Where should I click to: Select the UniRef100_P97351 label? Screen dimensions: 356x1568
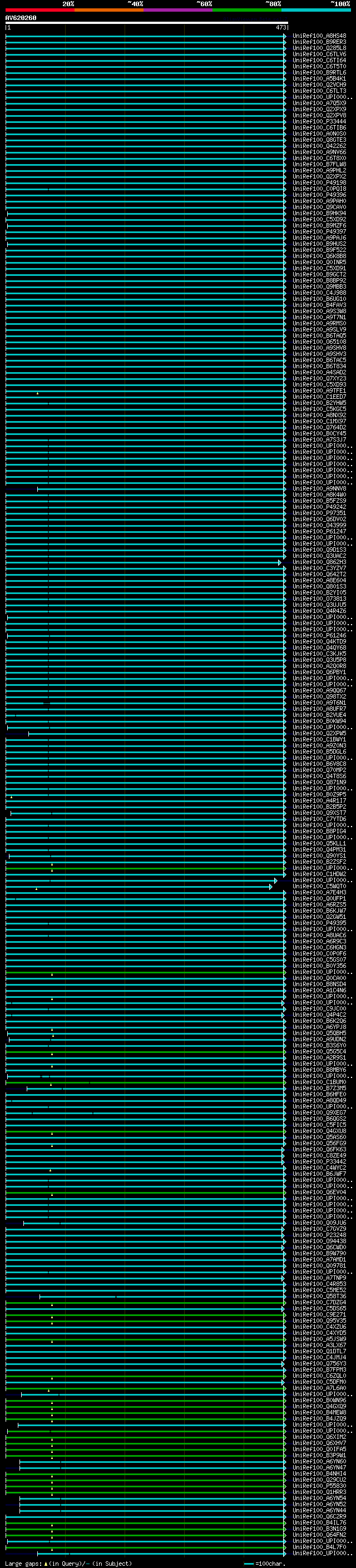[319, 513]
